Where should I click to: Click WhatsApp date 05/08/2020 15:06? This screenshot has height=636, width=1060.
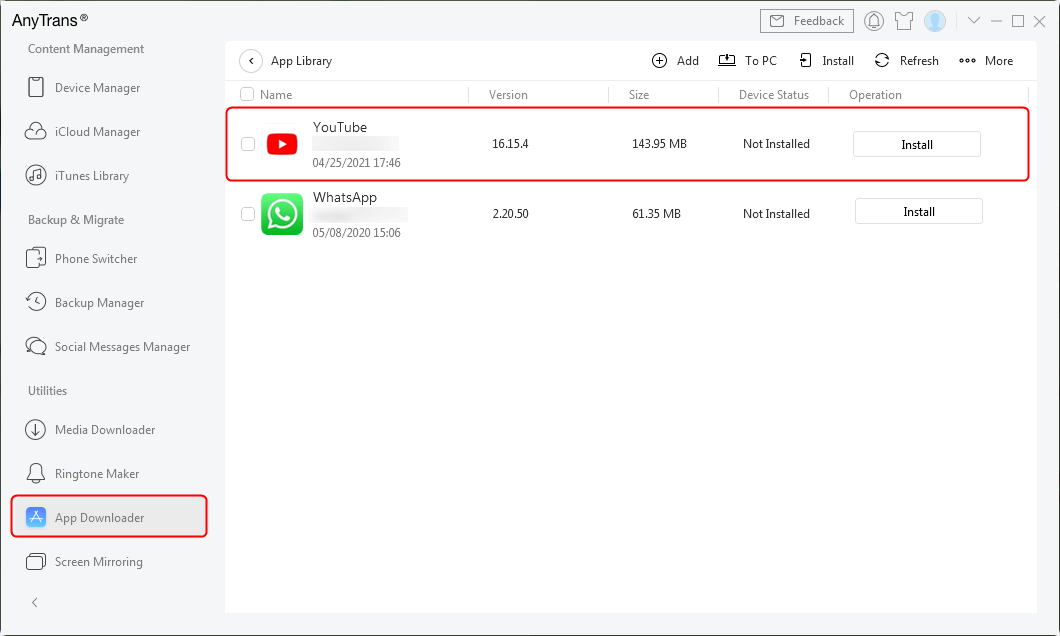click(356, 233)
